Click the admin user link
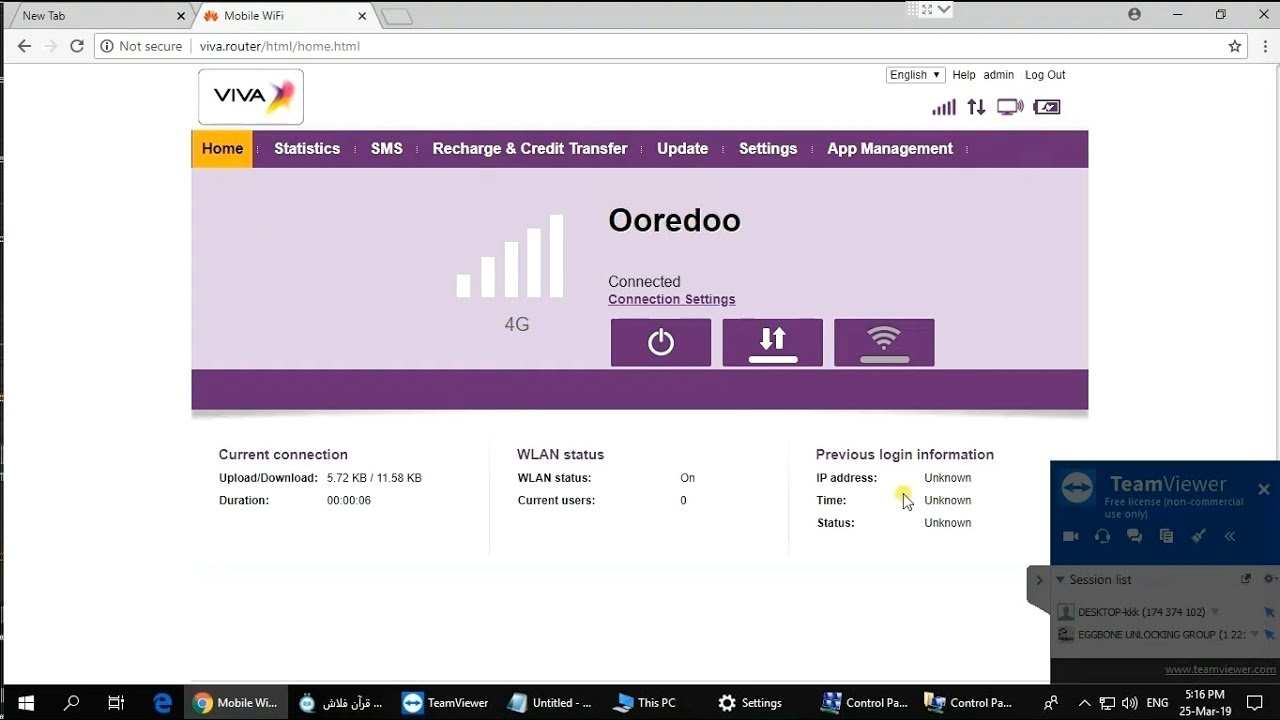The height and width of the screenshot is (720, 1280). [999, 75]
